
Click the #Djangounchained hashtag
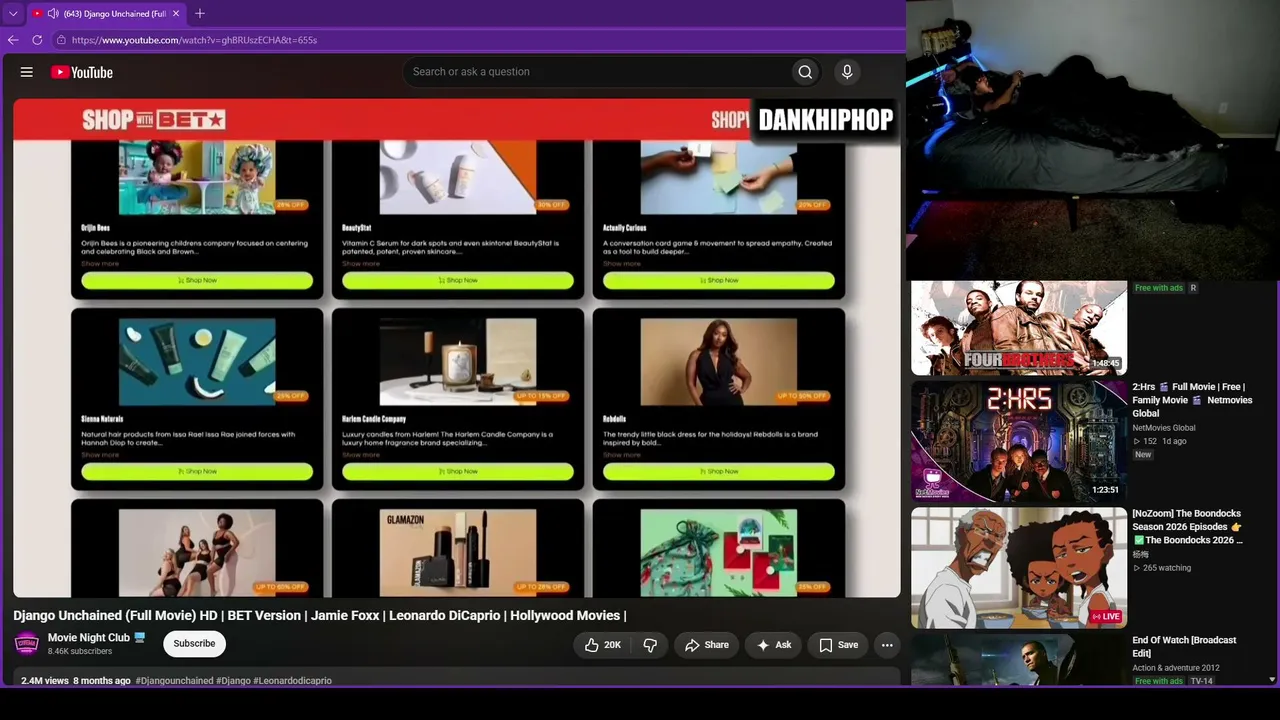175,681
